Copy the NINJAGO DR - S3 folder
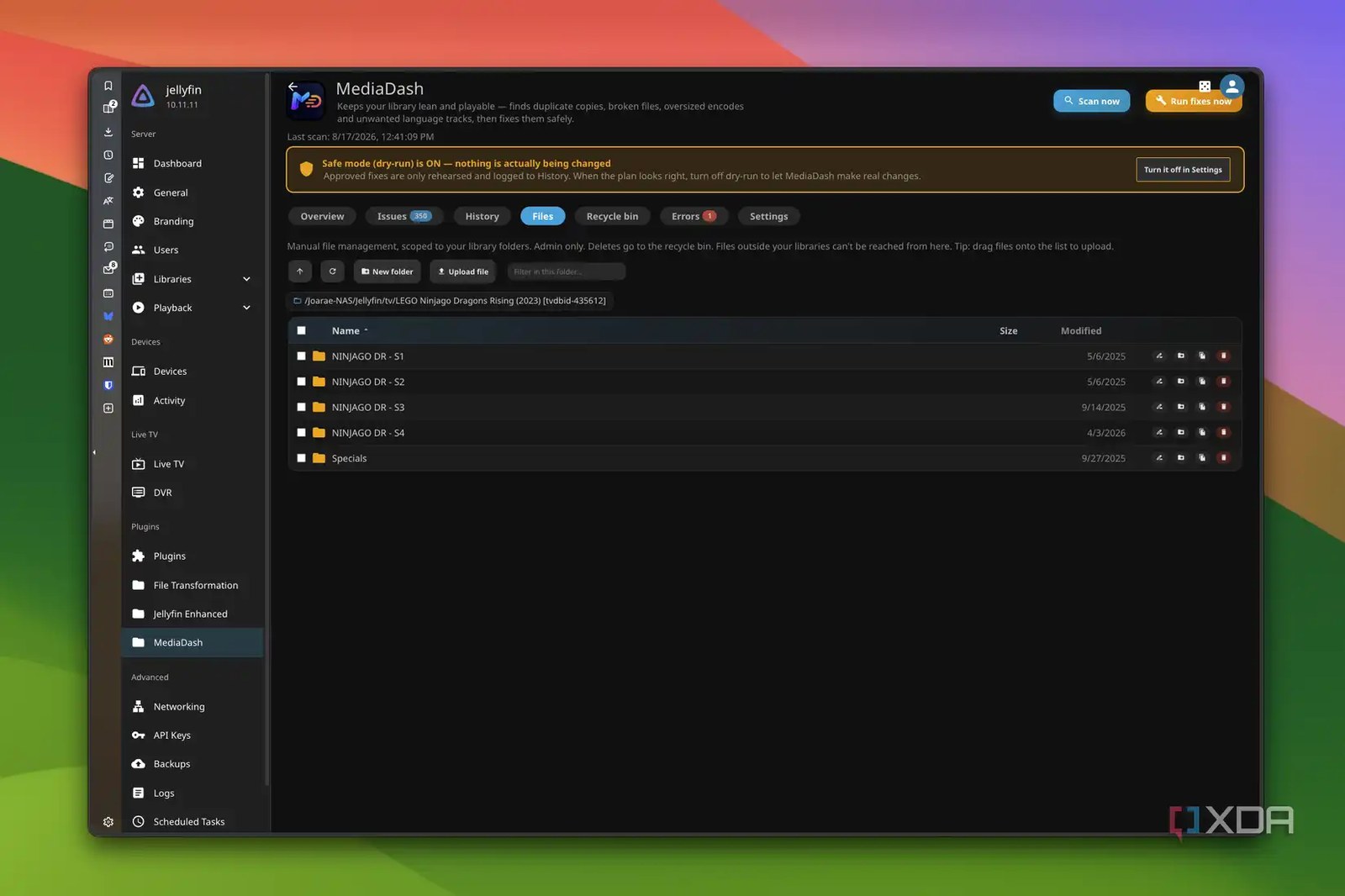Viewport: 1345px width, 896px height. point(1202,407)
